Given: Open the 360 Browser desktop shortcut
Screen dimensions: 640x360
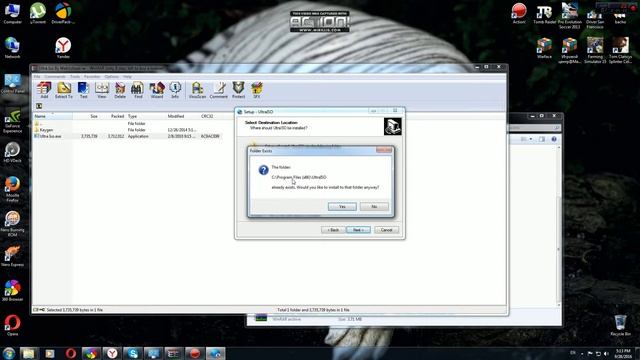Looking at the screenshot, I should coord(12,291).
